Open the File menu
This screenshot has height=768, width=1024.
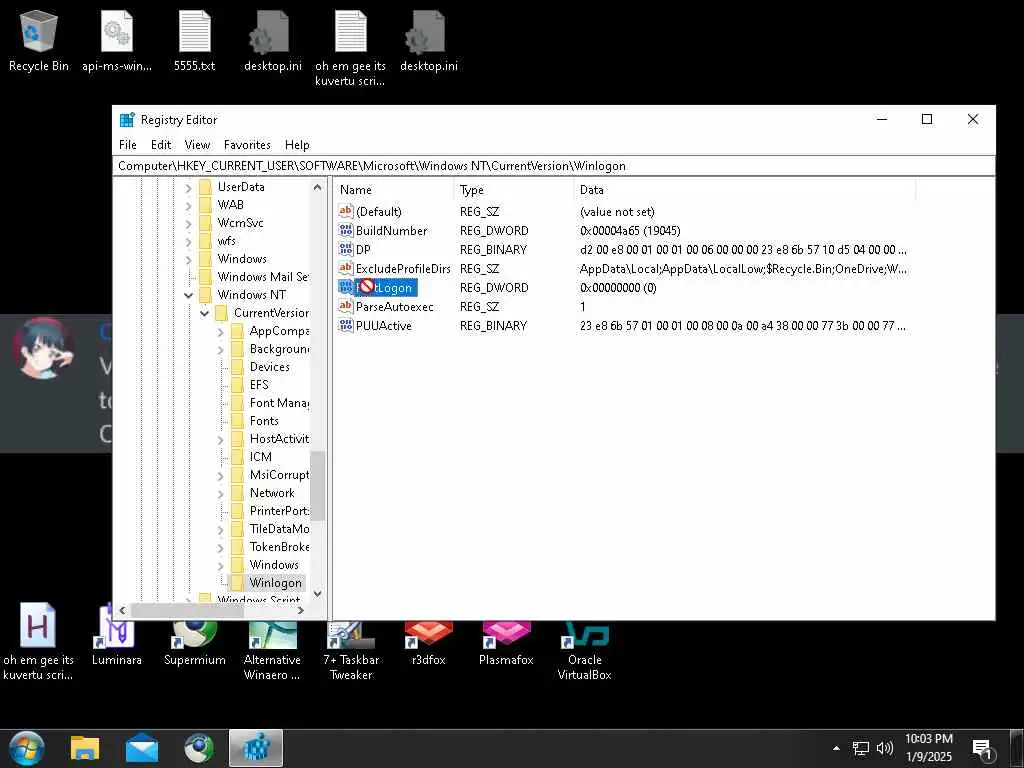point(127,145)
